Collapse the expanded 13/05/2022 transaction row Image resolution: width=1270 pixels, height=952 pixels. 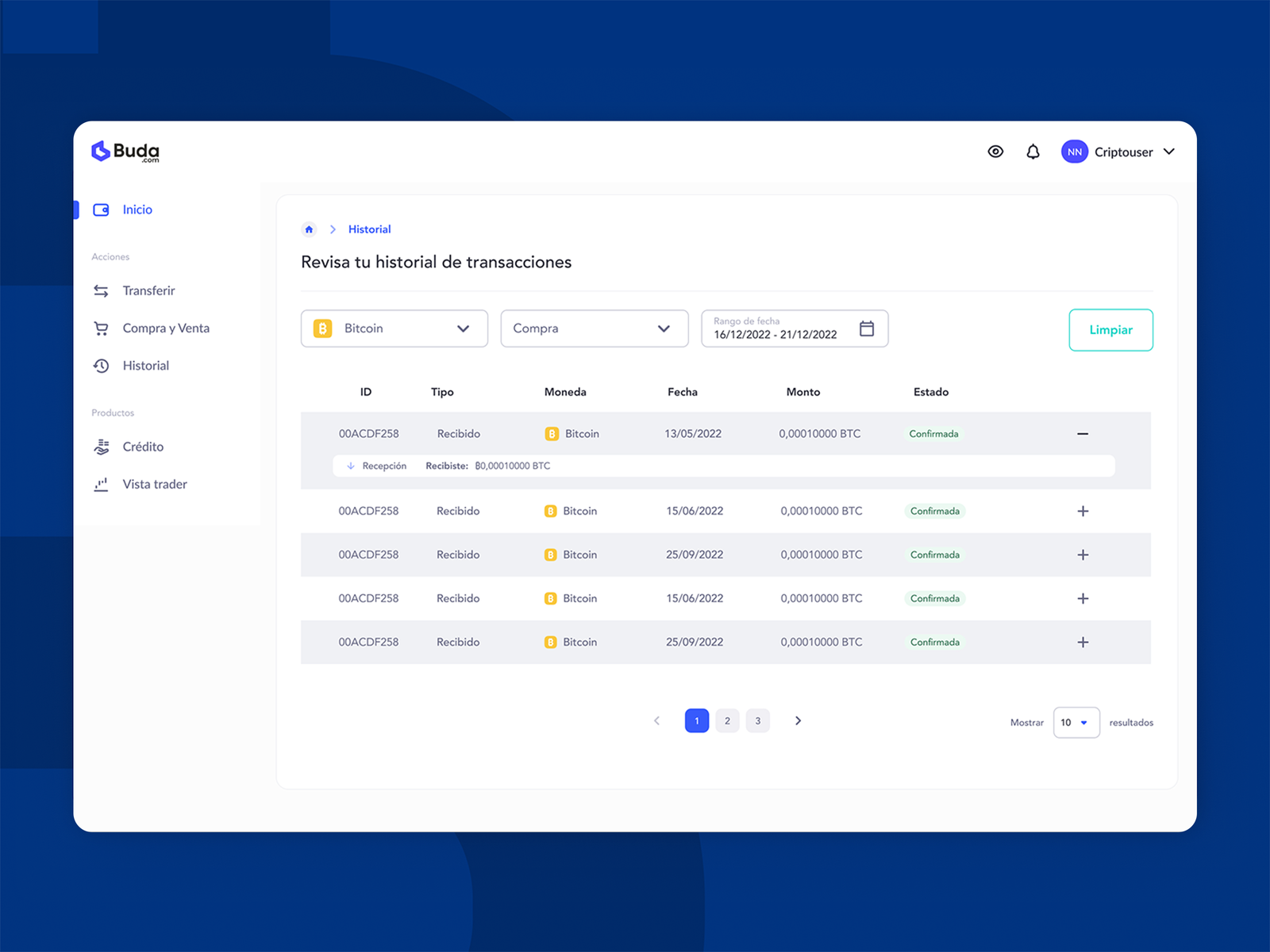(x=1082, y=434)
